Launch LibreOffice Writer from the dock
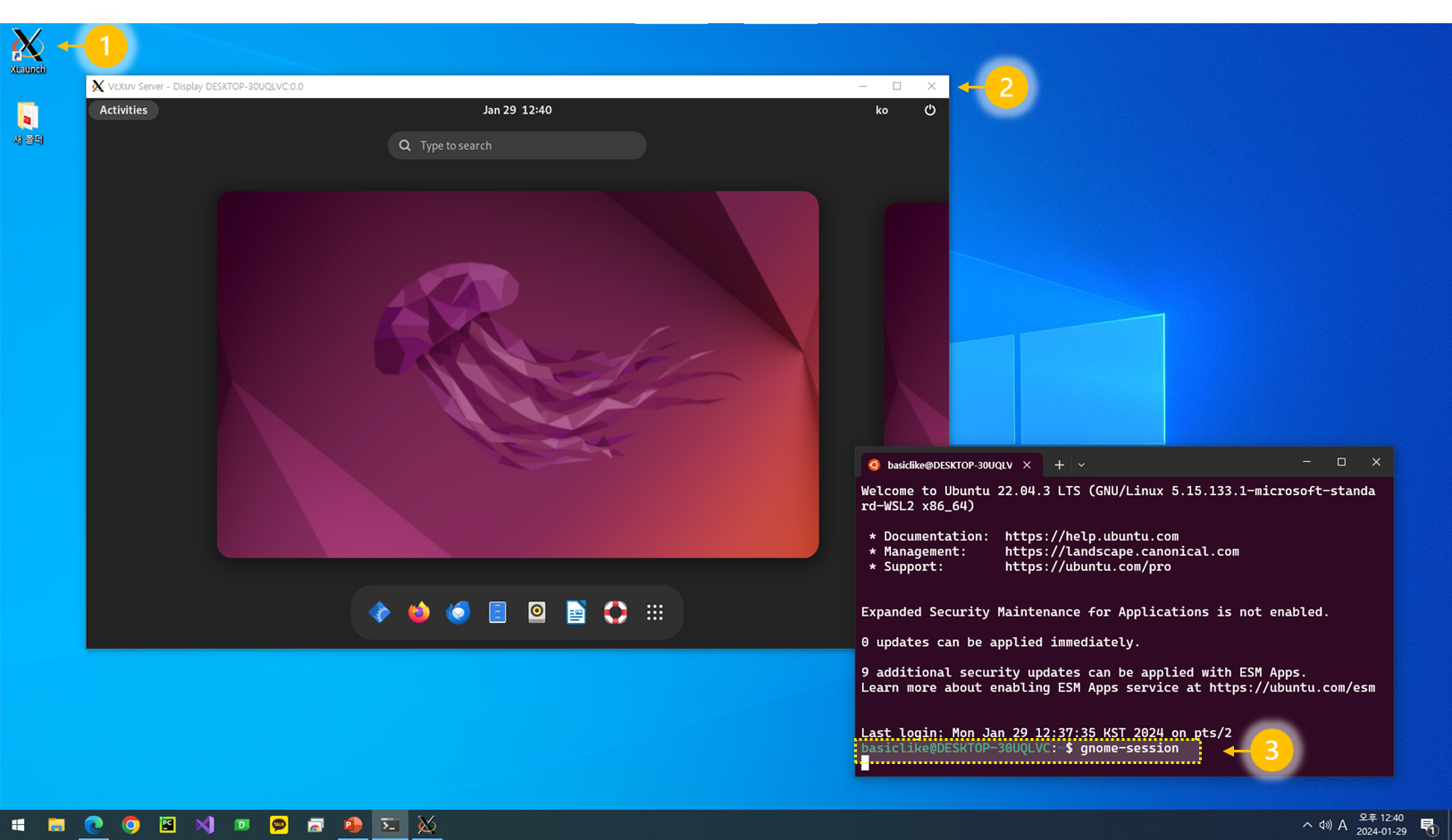The image size is (1452, 840). (x=576, y=612)
